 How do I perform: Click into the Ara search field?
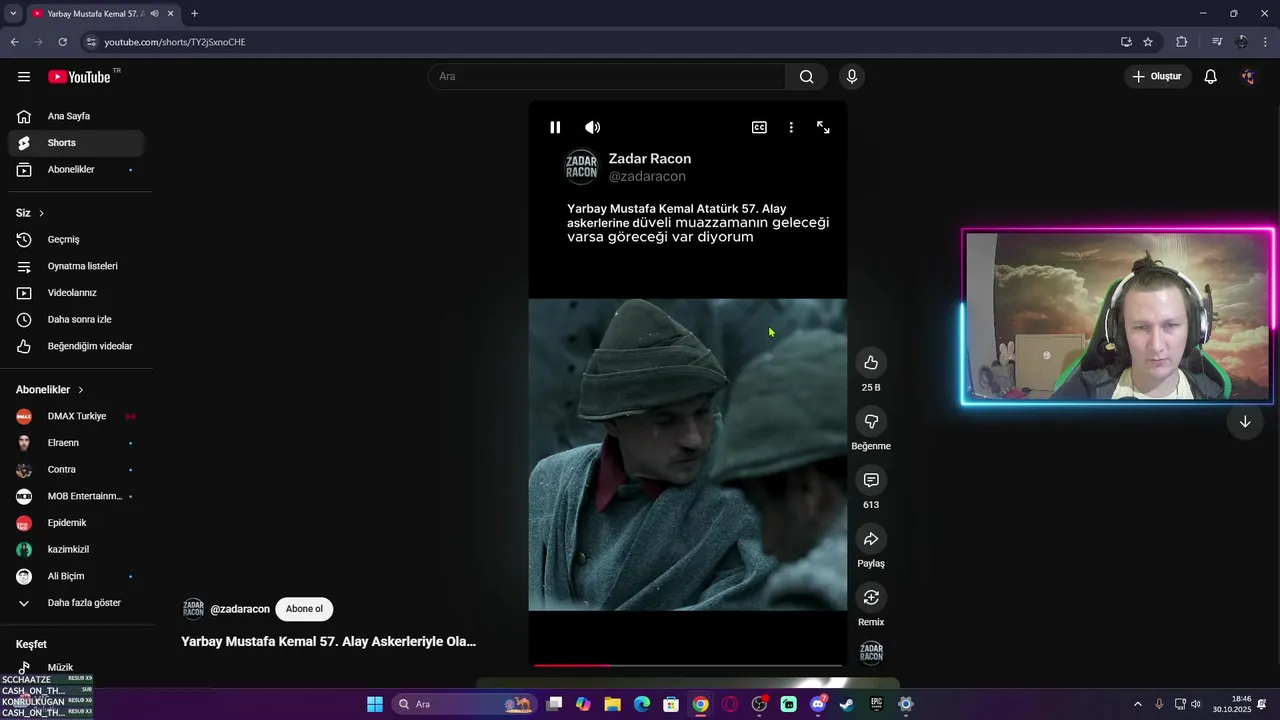pyautogui.click(x=607, y=77)
